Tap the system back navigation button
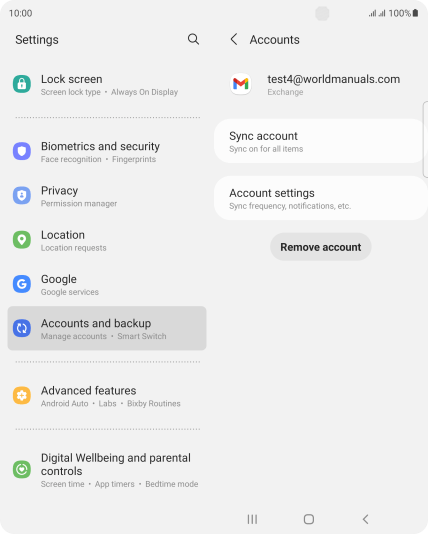 pos(366,519)
